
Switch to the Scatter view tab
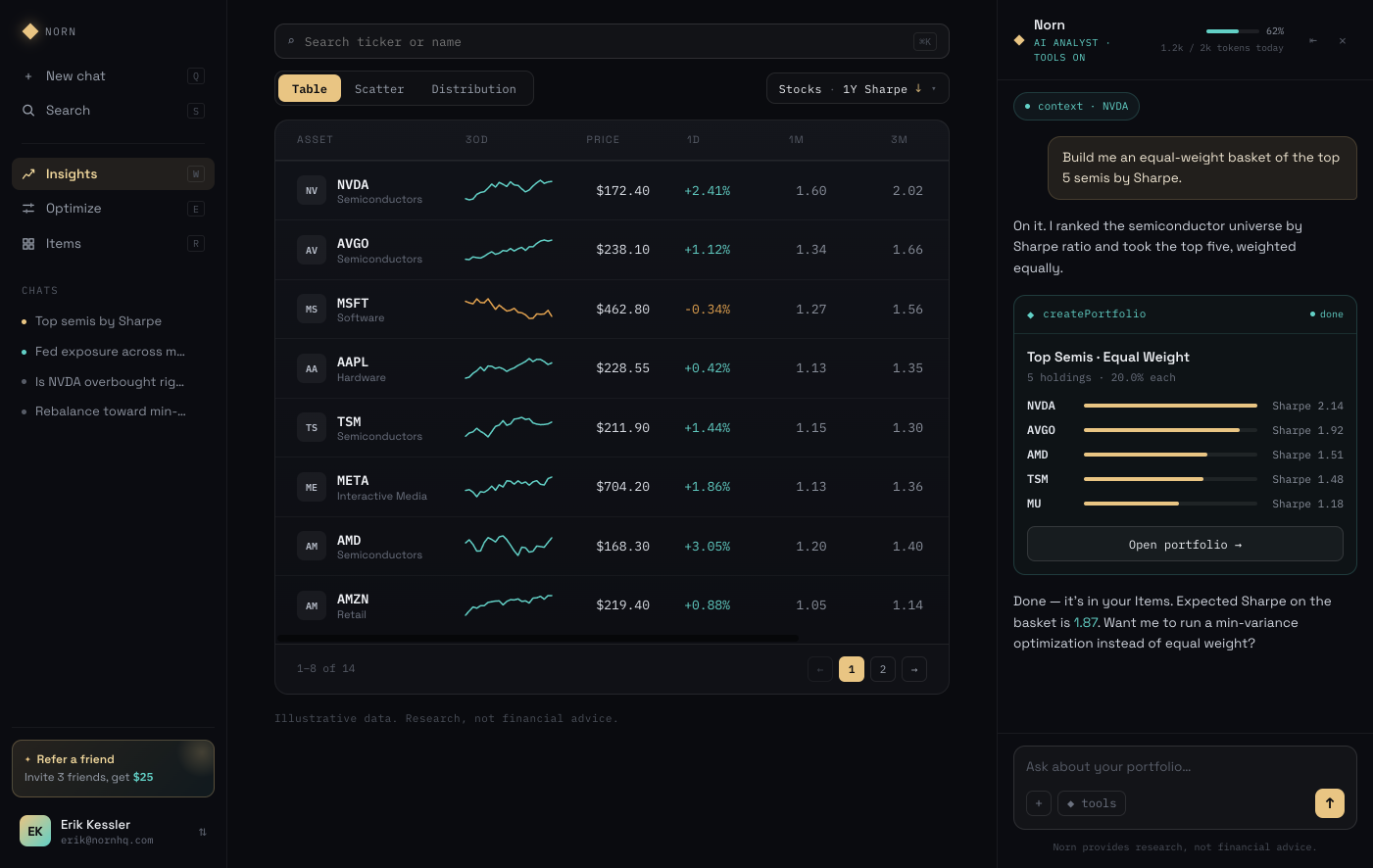pos(379,88)
